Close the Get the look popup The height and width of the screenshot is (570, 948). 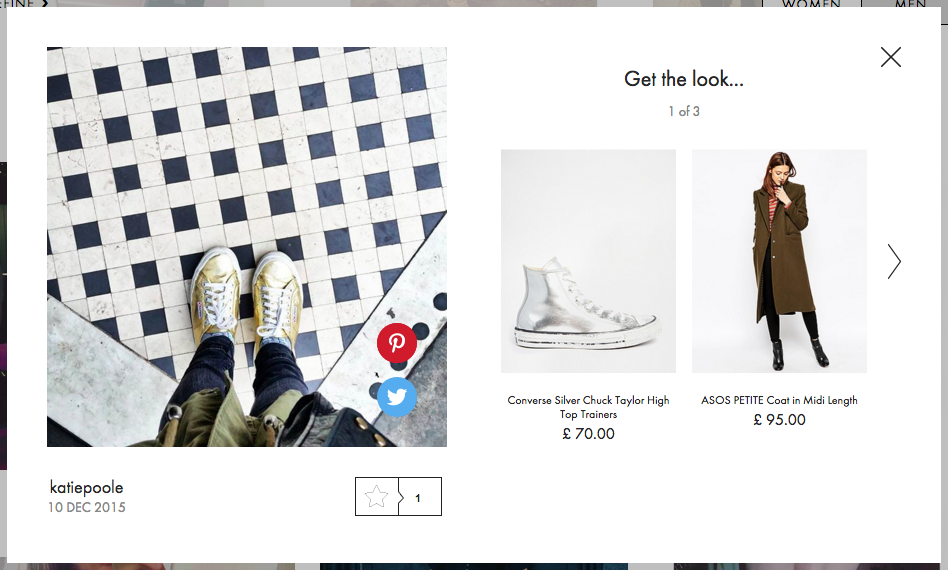(x=891, y=57)
